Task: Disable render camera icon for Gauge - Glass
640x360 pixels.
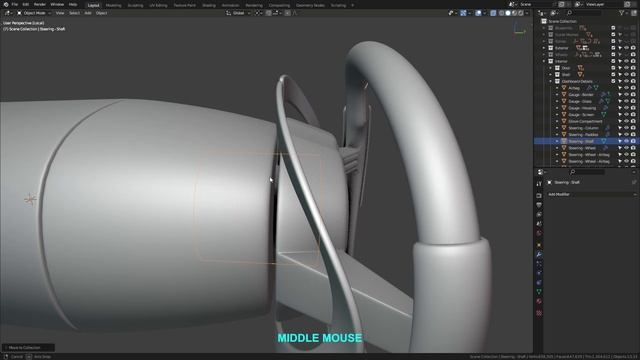Action: pos(633,101)
